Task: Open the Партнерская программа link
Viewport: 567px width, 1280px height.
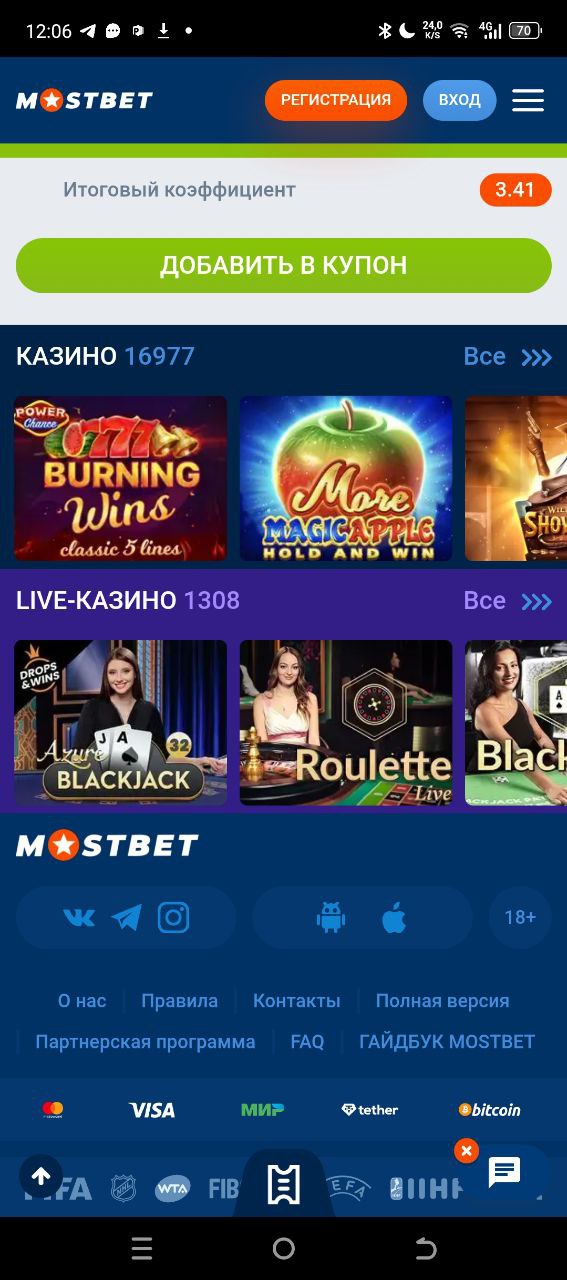Action: pos(145,1042)
